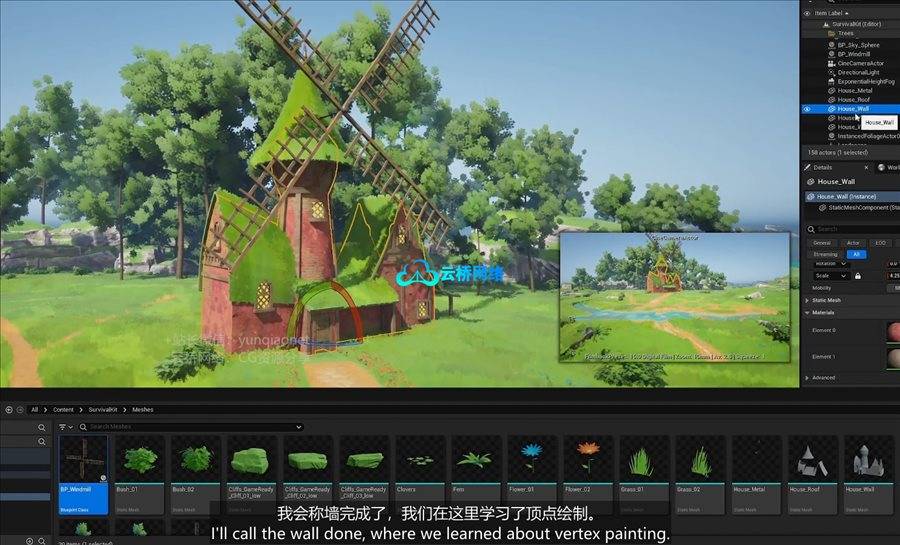Click the back navigation arrow in content browser
Image resolution: width=900 pixels, height=545 pixels.
tap(9, 409)
